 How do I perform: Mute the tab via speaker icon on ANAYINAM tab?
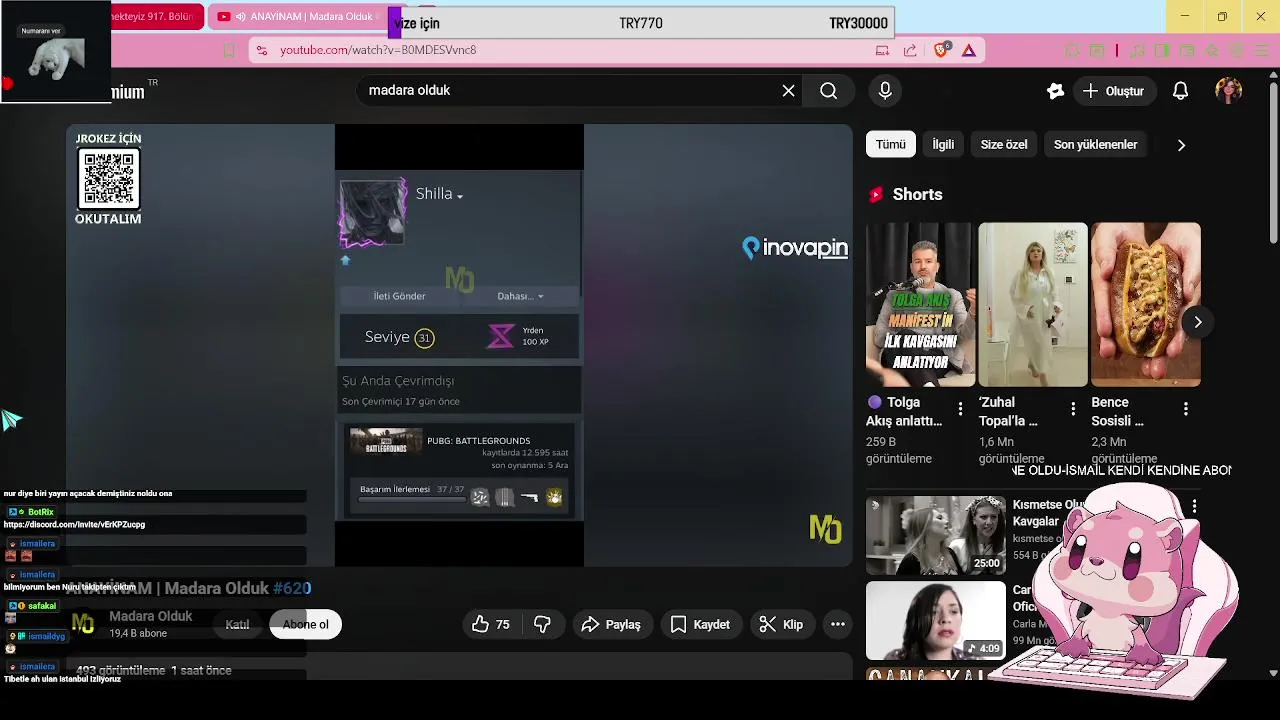coord(240,17)
